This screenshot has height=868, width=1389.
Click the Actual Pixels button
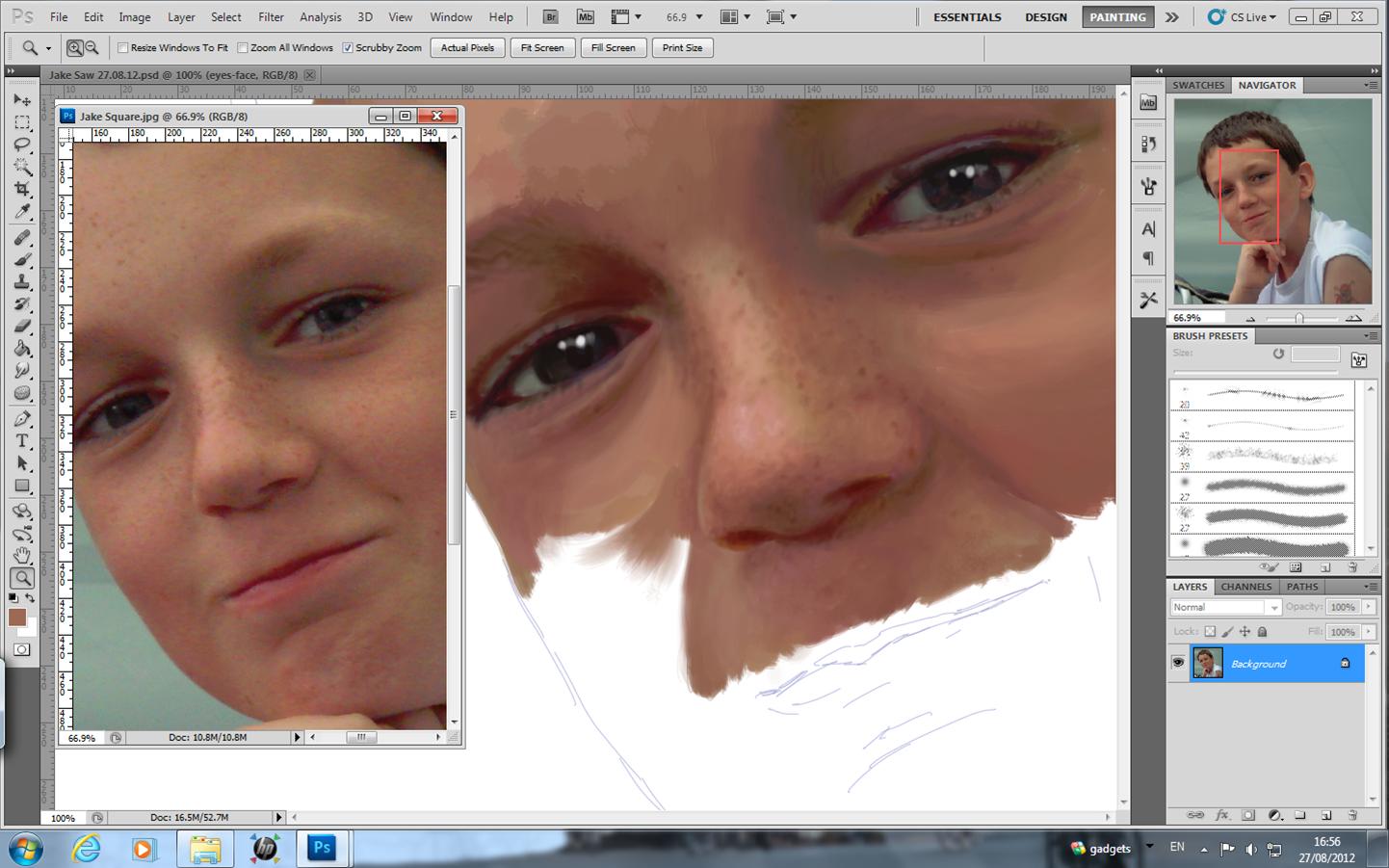click(467, 48)
